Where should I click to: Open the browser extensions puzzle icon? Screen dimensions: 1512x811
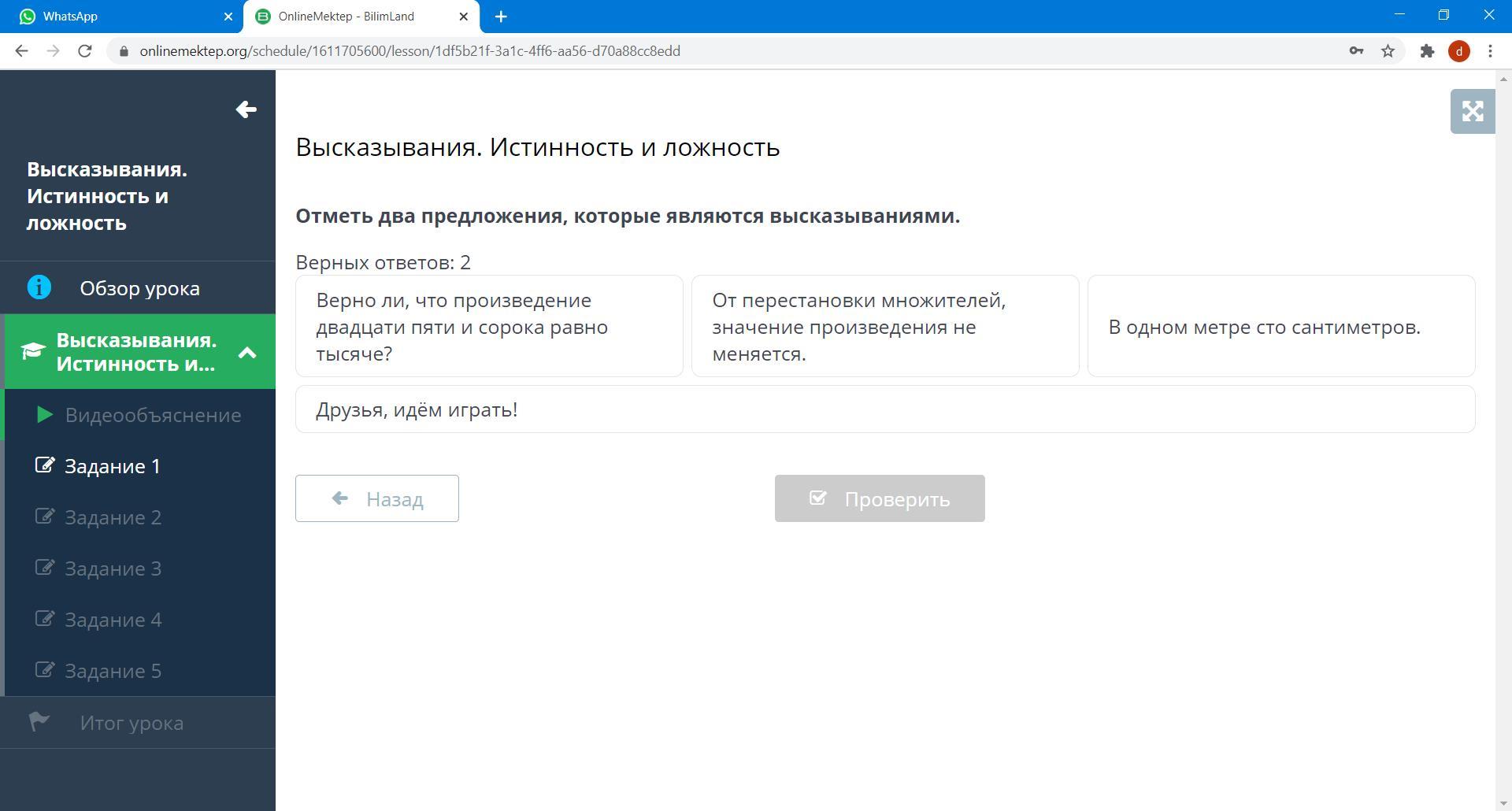click(1427, 51)
